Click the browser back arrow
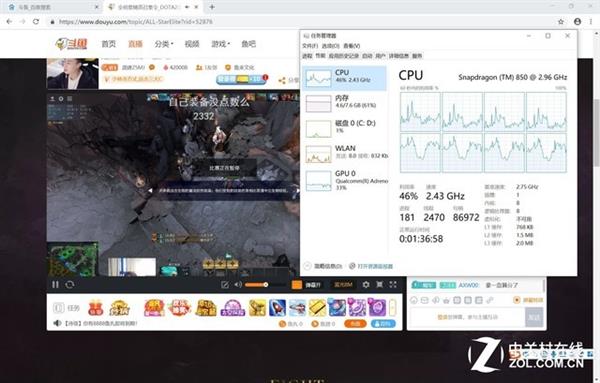600x383 pixels. coord(9,22)
